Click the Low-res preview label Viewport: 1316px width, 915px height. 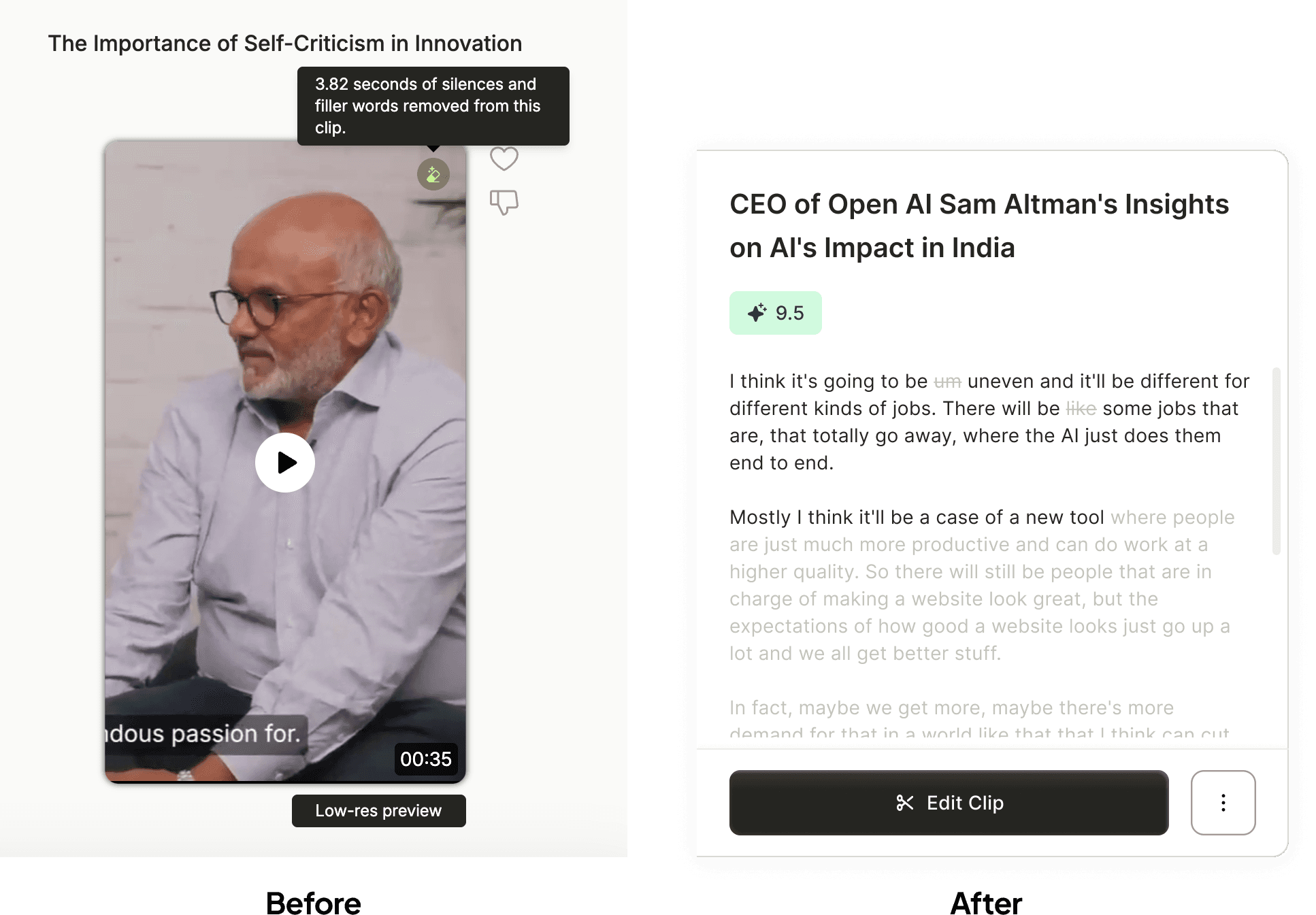coord(379,811)
